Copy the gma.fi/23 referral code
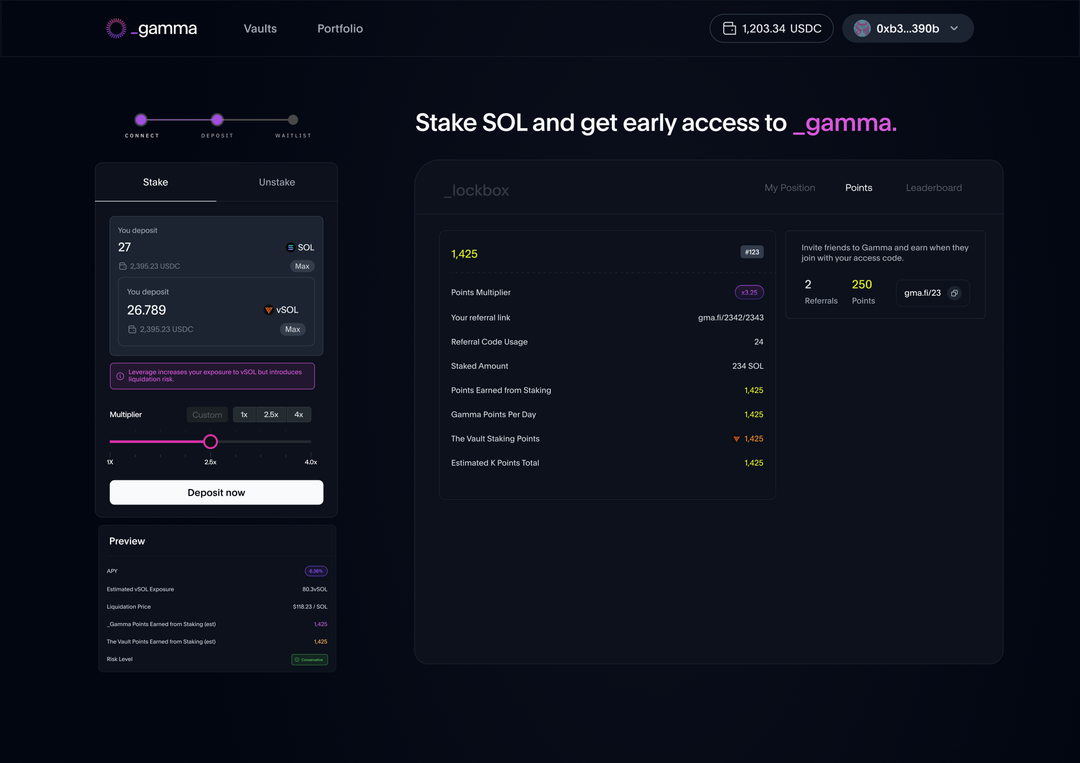The height and width of the screenshot is (763, 1080). pyautogui.click(x=954, y=293)
